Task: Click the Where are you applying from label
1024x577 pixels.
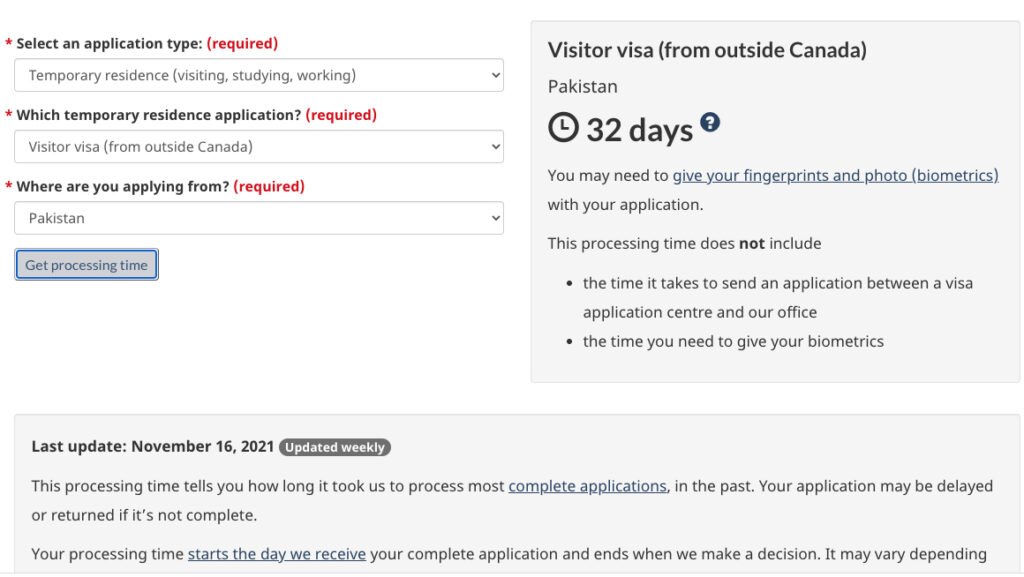Action: click(124, 186)
